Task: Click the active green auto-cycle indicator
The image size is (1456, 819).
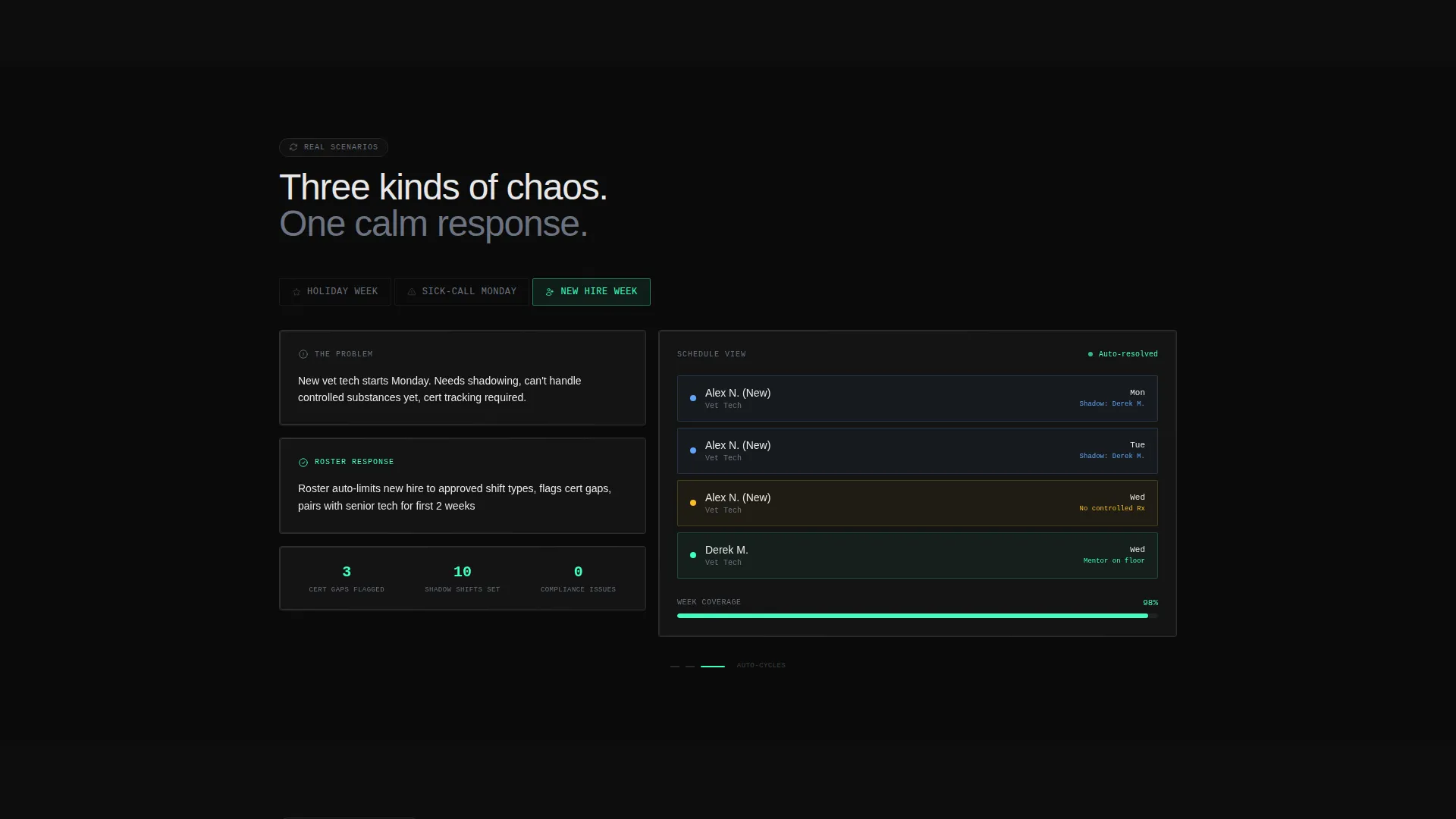Action: [x=713, y=666]
